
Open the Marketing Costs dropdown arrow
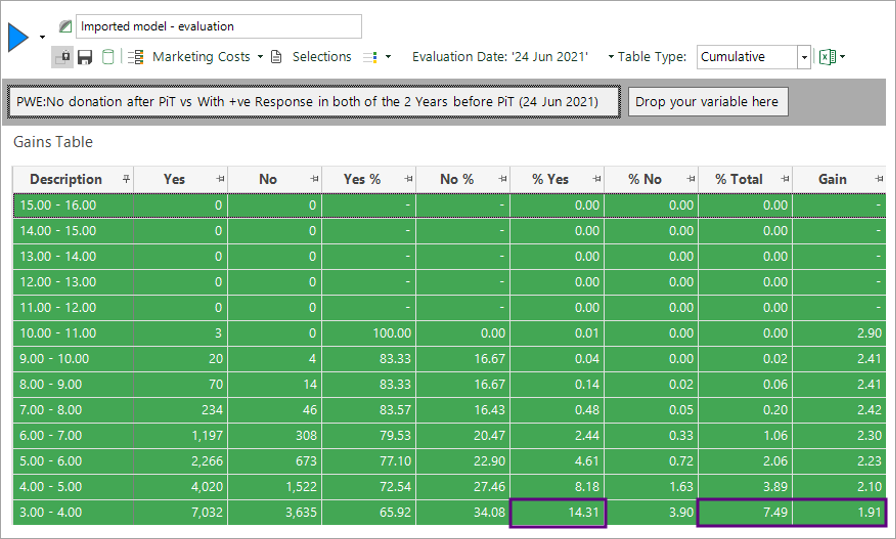[x=260, y=57]
